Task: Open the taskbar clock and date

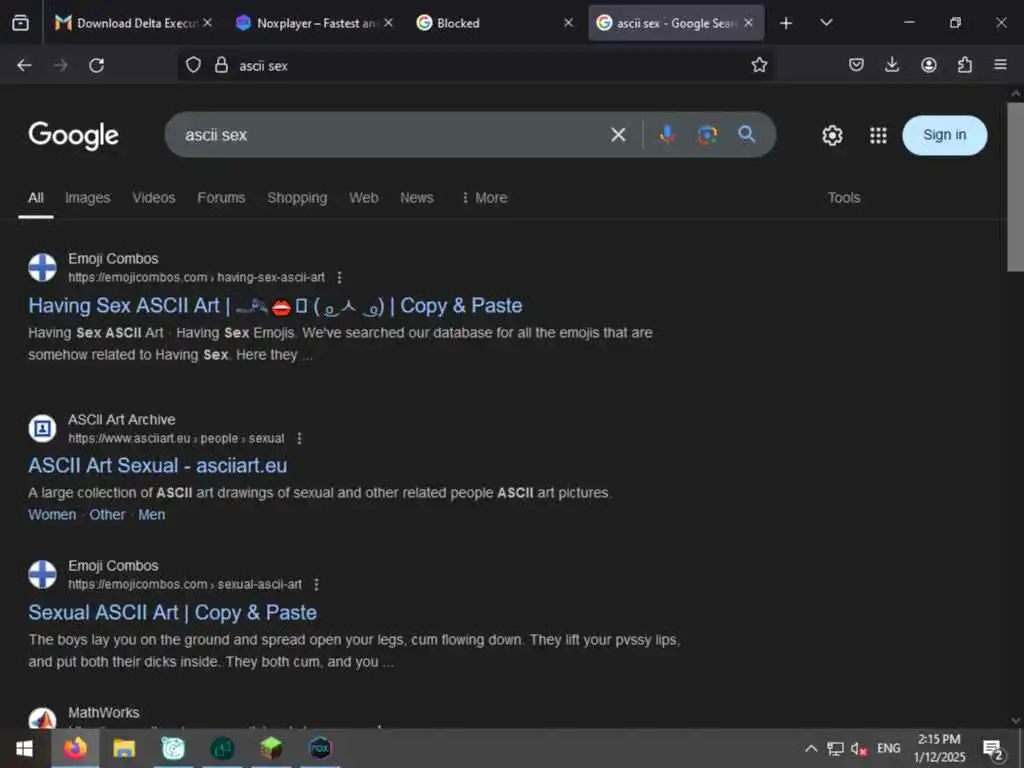Action: pyautogui.click(x=939, y=748)
